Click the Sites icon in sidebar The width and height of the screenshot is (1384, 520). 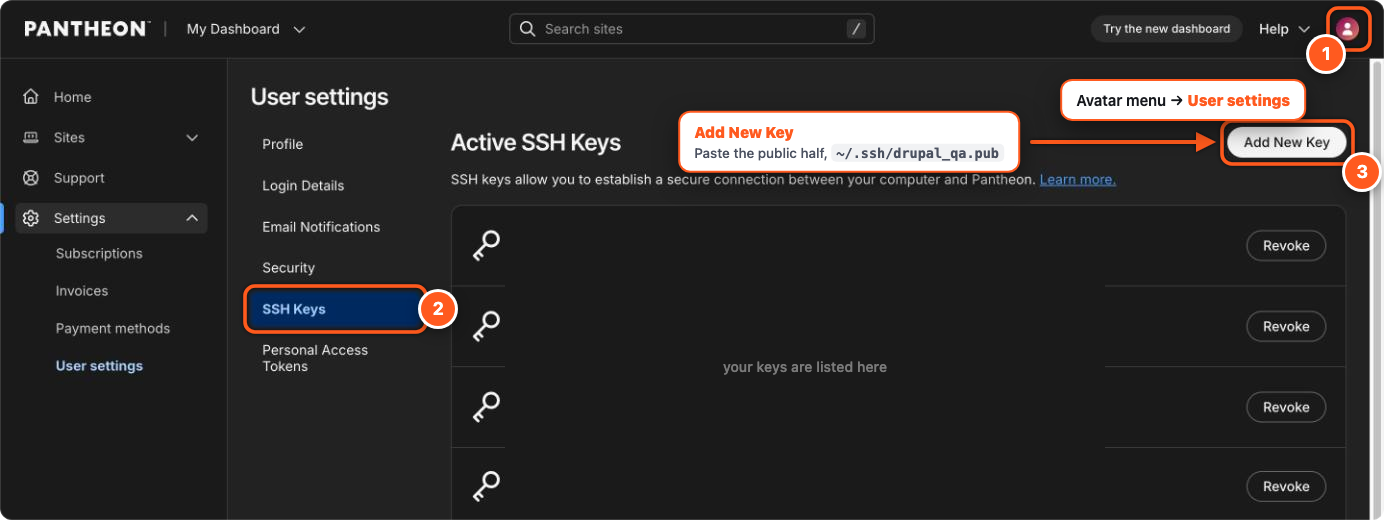tap(31, 137)
